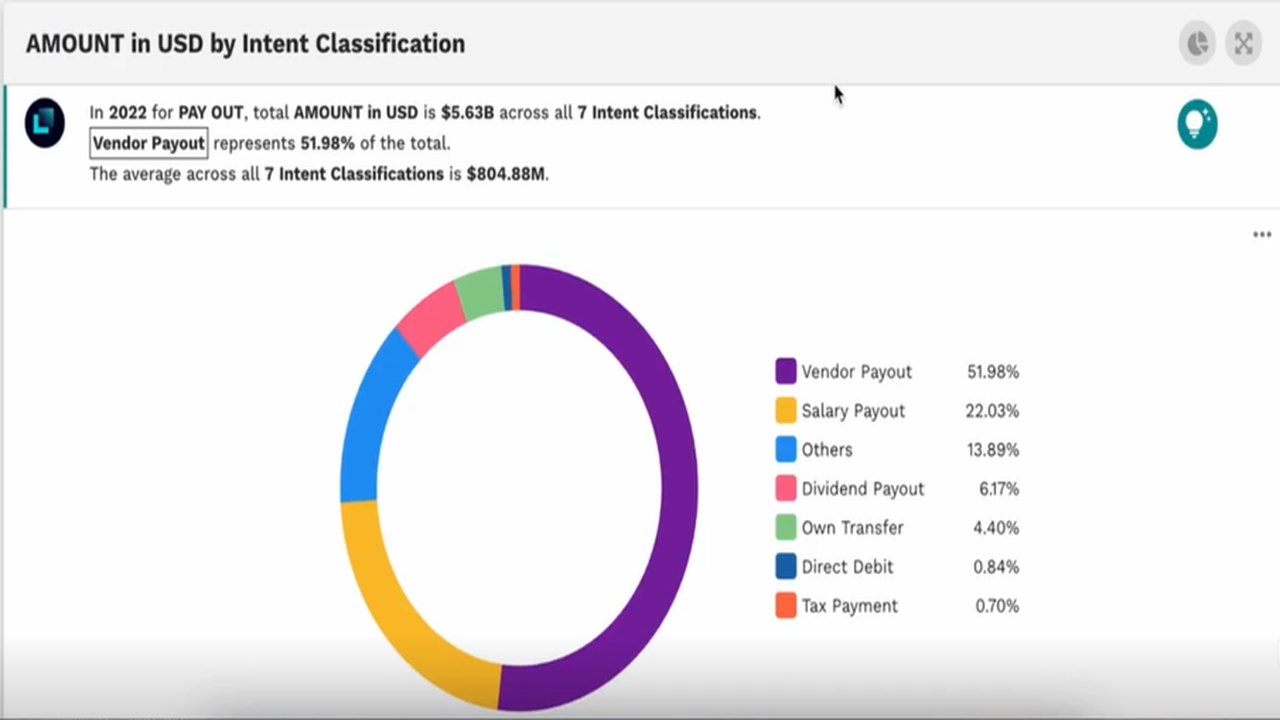1280x720 pixels.
Task: Select the Tax Payment legend label
Action: pyautogui.click(x=850, y=606)
